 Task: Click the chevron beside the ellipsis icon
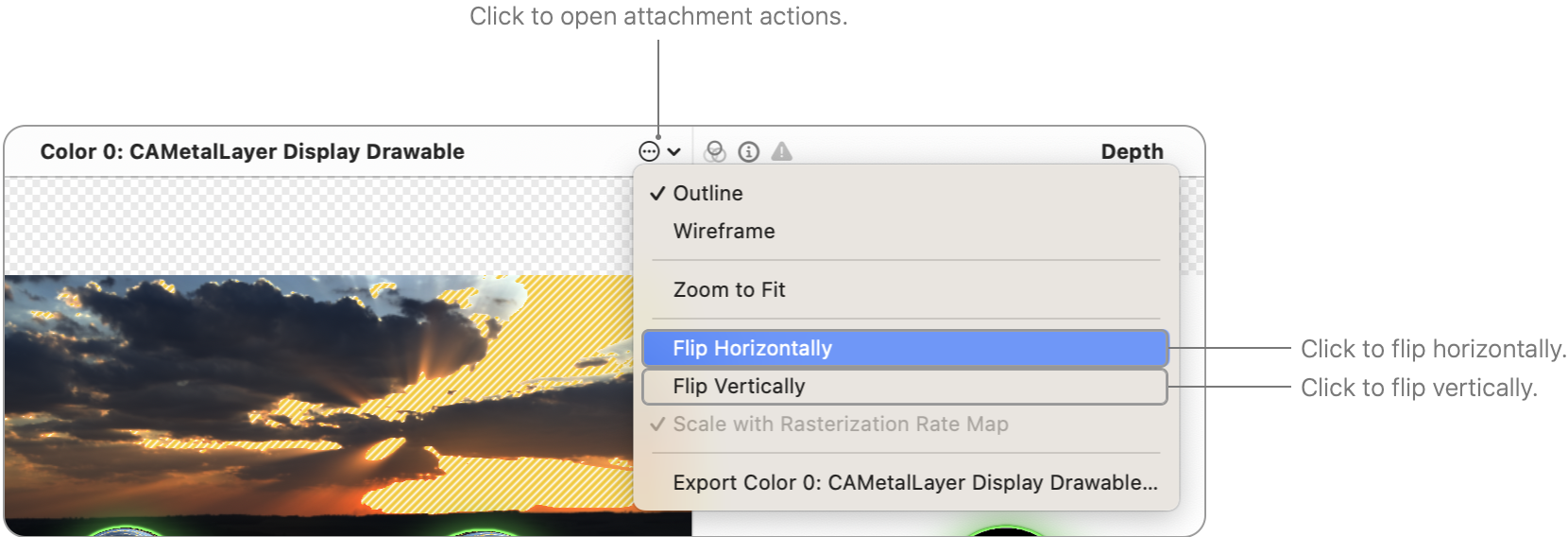coord(674,151)
